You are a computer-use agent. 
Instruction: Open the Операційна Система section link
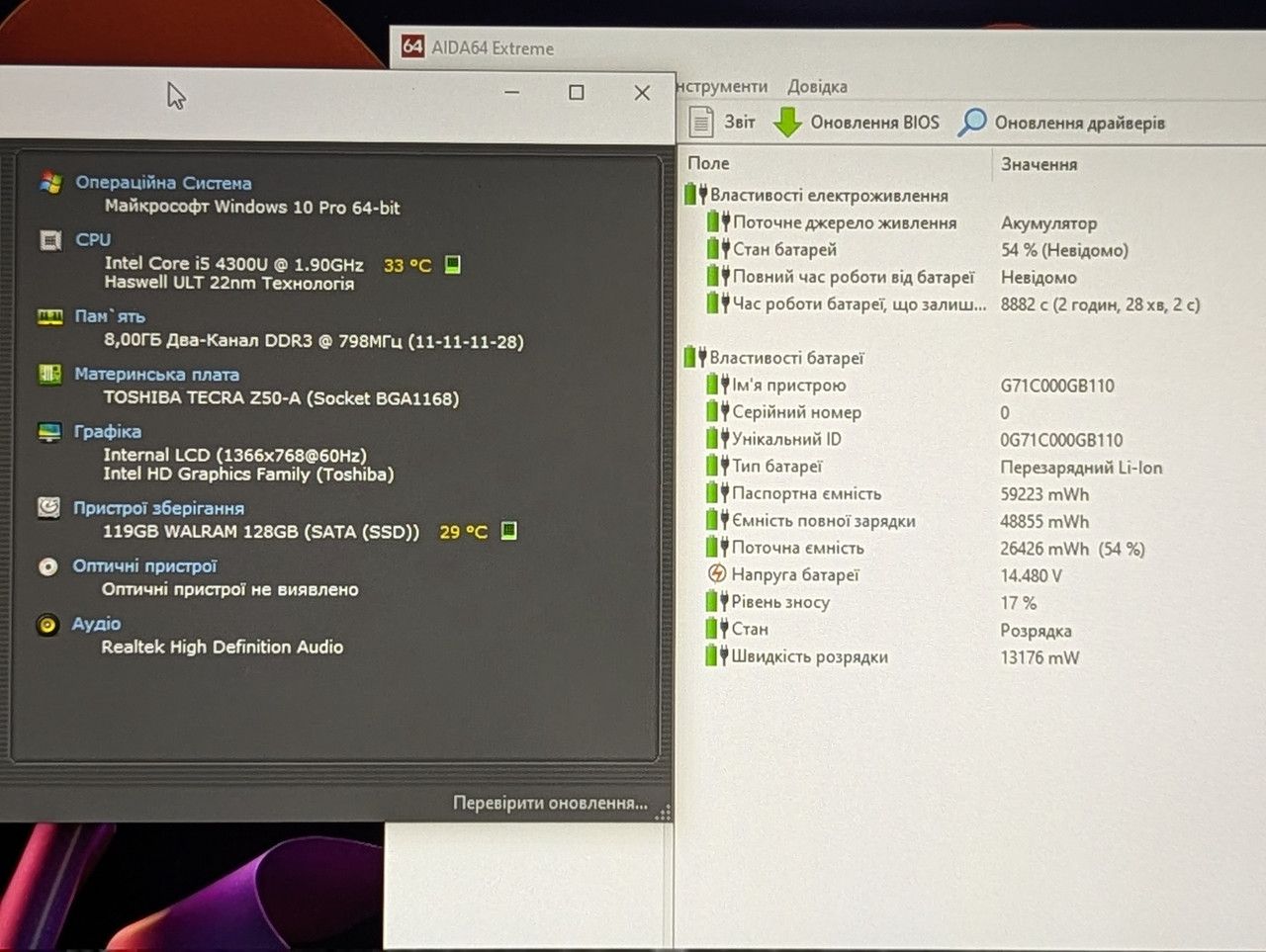(x=163, y=183)
